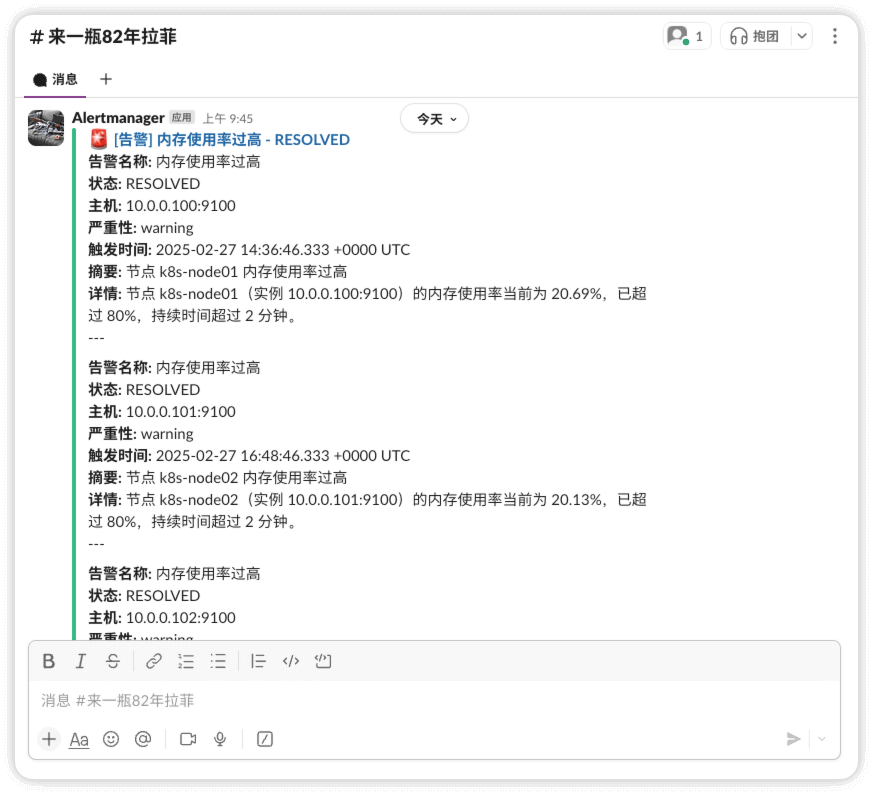
Task: Open the 今天 date jump dropdown
Action: (x=434, y=119)
